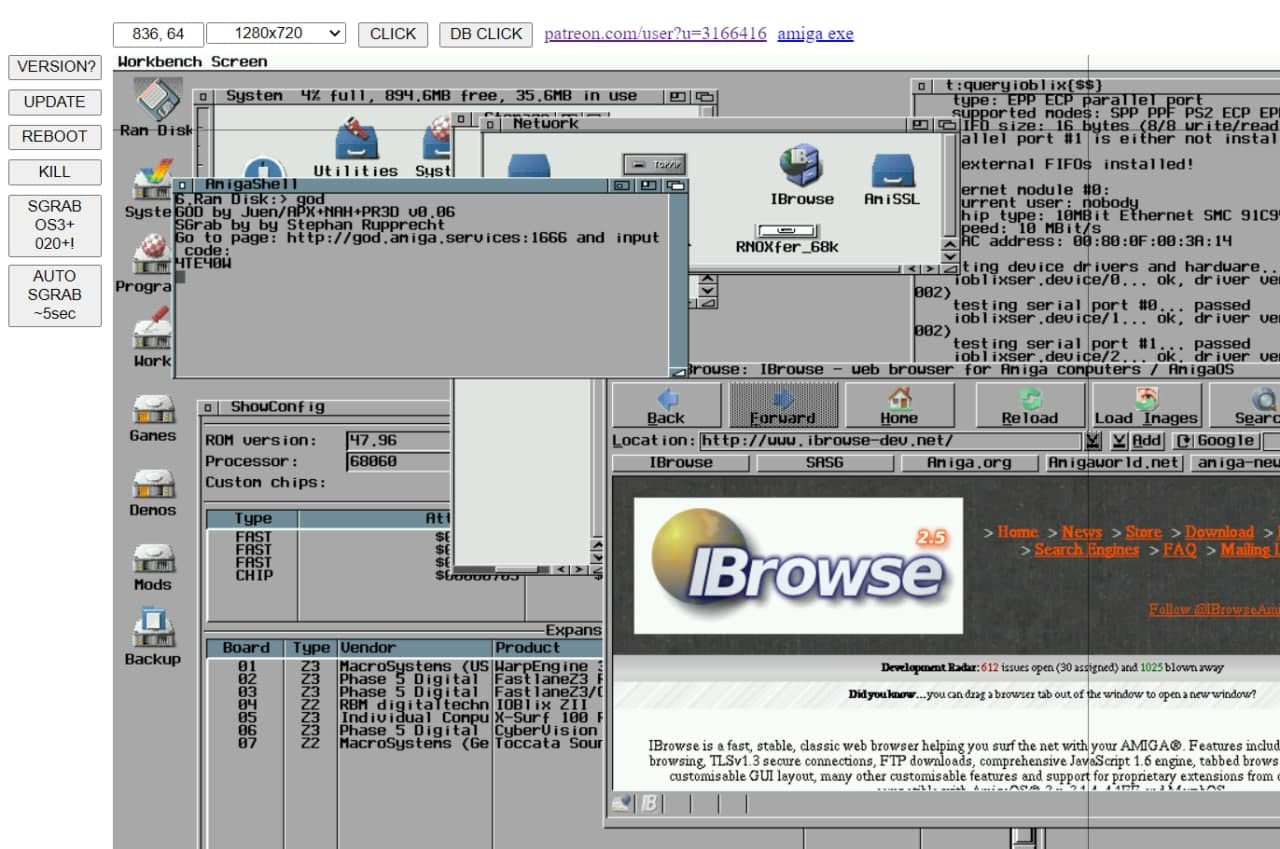Click the Processor field 68060
Image resolution: width=1280 pixels, height=849 pixels.
click(x=399, y=462)
